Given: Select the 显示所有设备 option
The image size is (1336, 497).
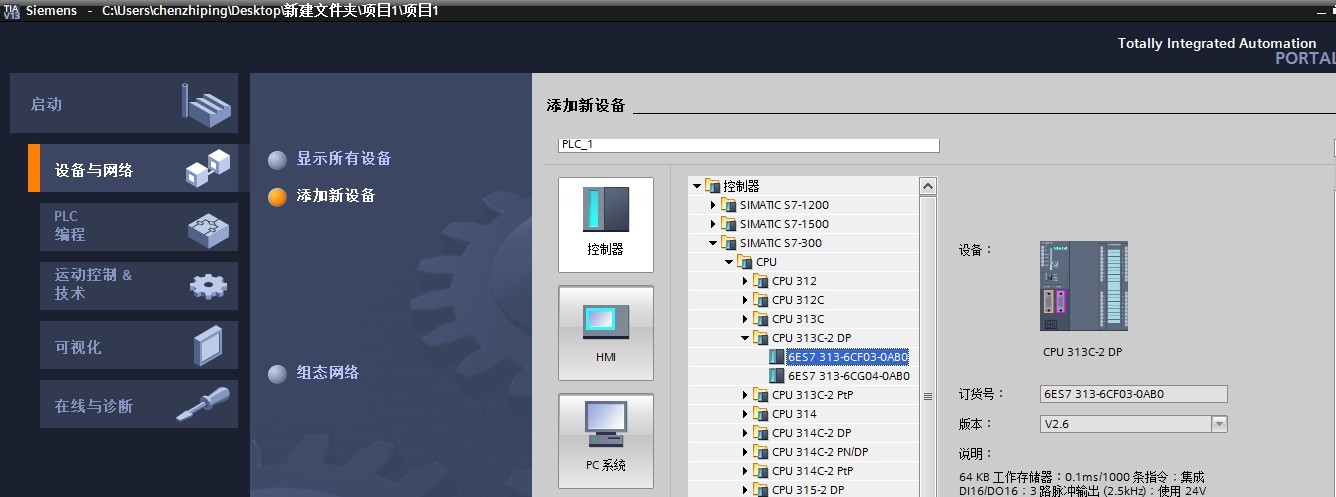Looking at the screenshot, I should click(x=343, y=159).
